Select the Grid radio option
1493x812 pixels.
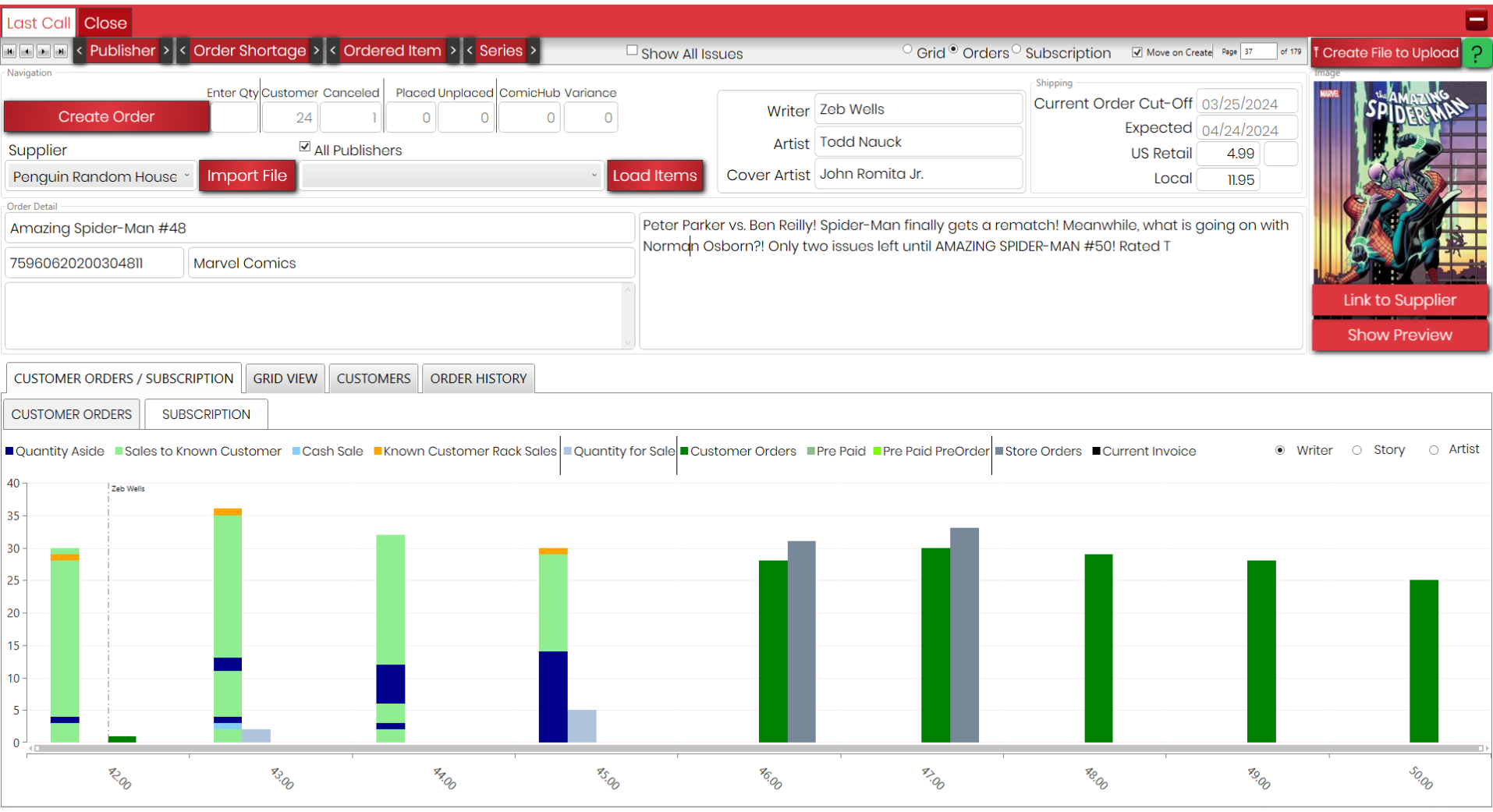907,49
